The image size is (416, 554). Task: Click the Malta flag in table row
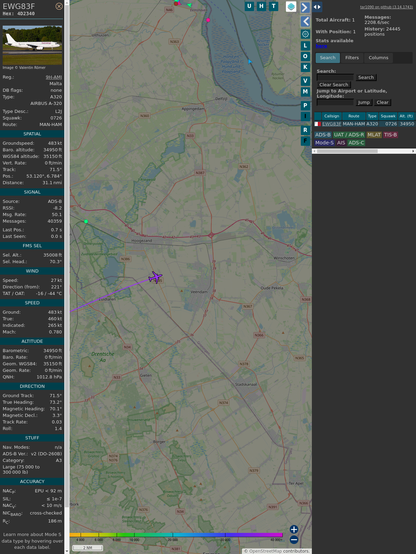[317, 124]
